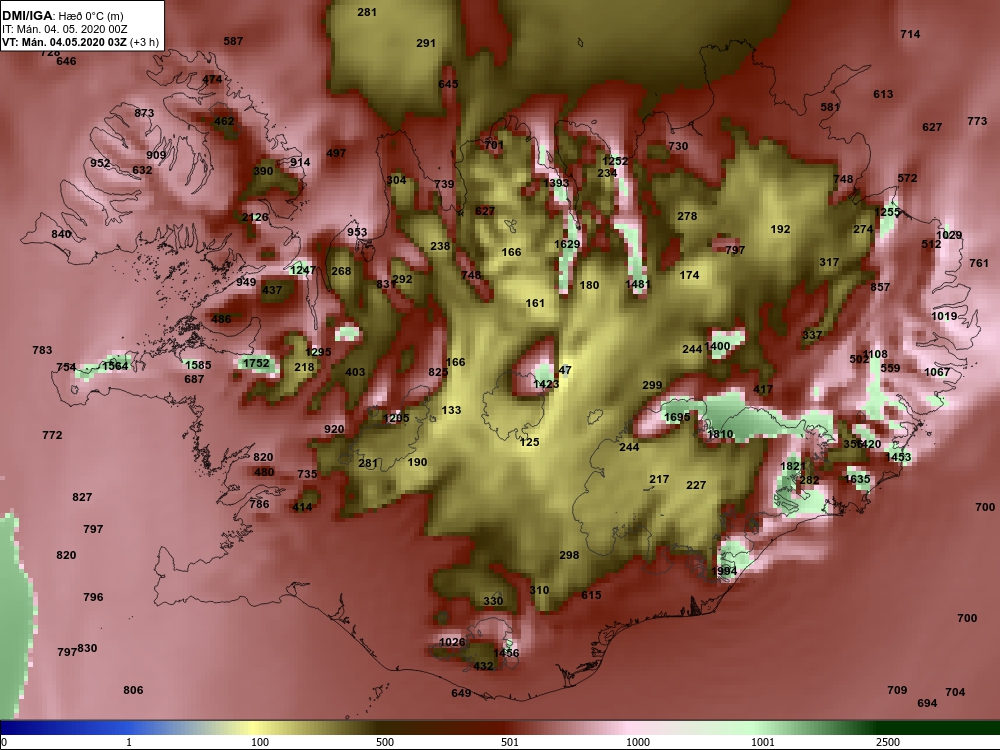Image resolution: width=1000 pixels, height=750 pixels.
Task: Click the map value 1067
Action: coord(937,372)
